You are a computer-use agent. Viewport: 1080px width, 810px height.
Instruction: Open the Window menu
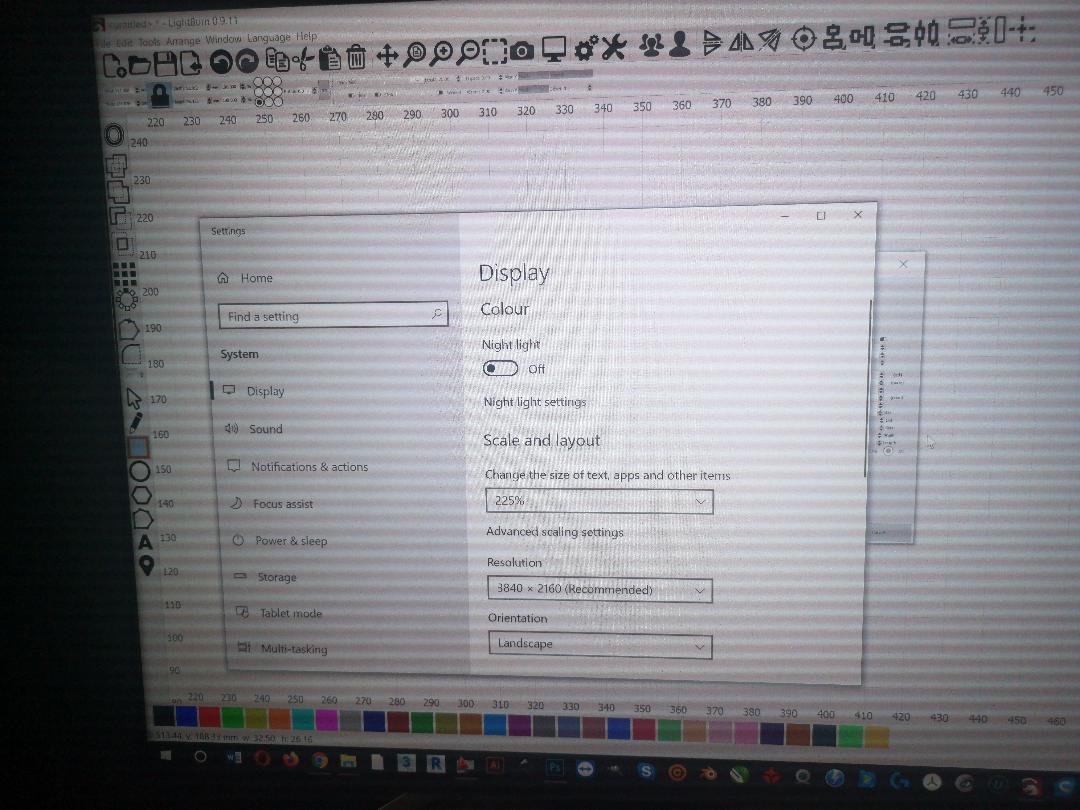click(223, 39)
